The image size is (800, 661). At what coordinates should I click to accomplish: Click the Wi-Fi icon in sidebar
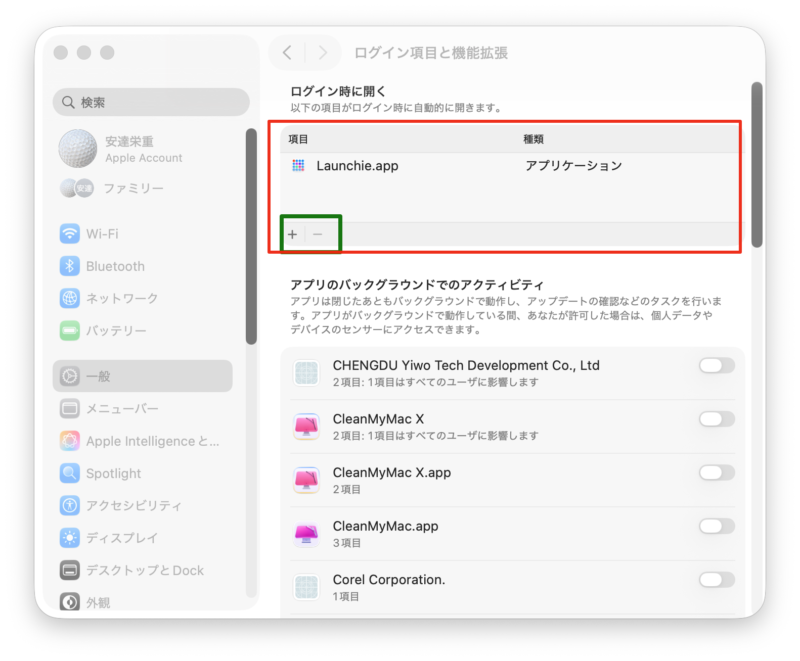point(70,234)
